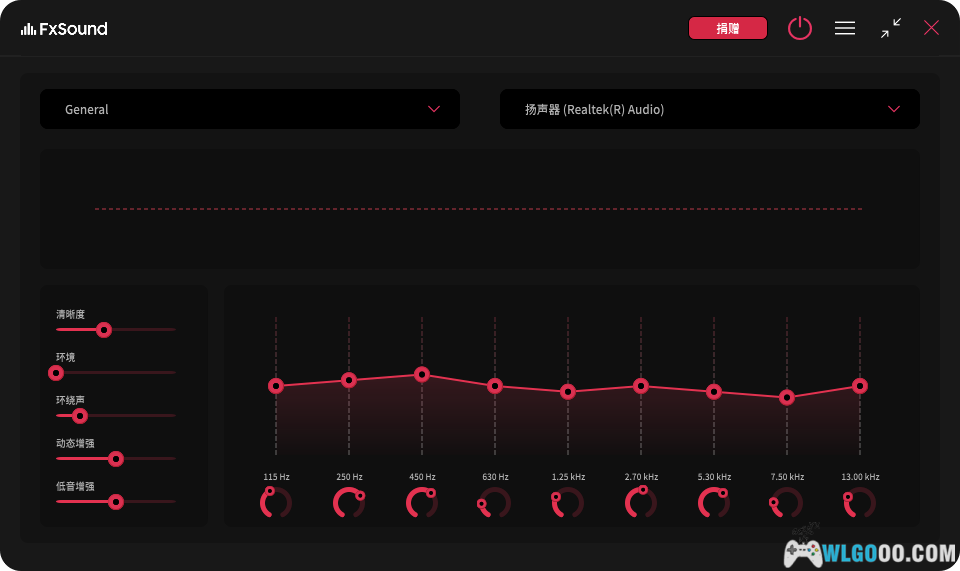960x571 pixels.
Task: Select the 1.25 kHz band knob
Action: [x=568, y=503]
